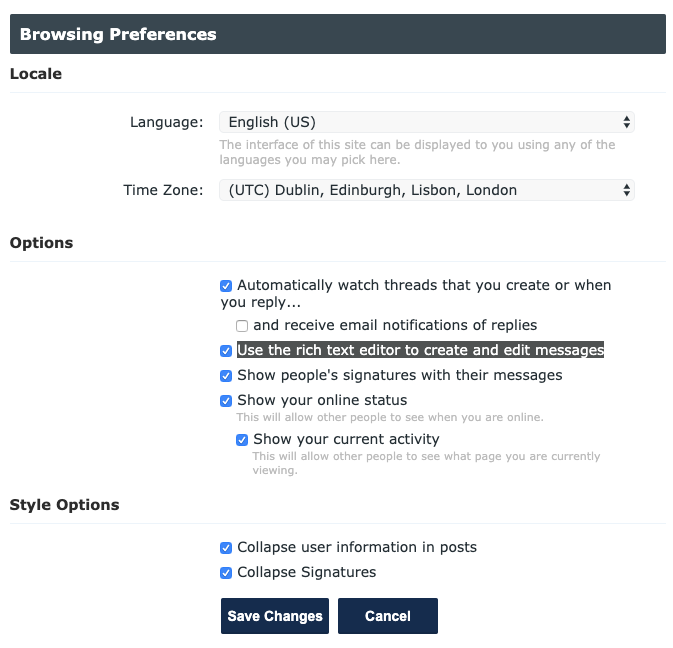Click Save Changes button
673x648 pixels.
(275, 616)
